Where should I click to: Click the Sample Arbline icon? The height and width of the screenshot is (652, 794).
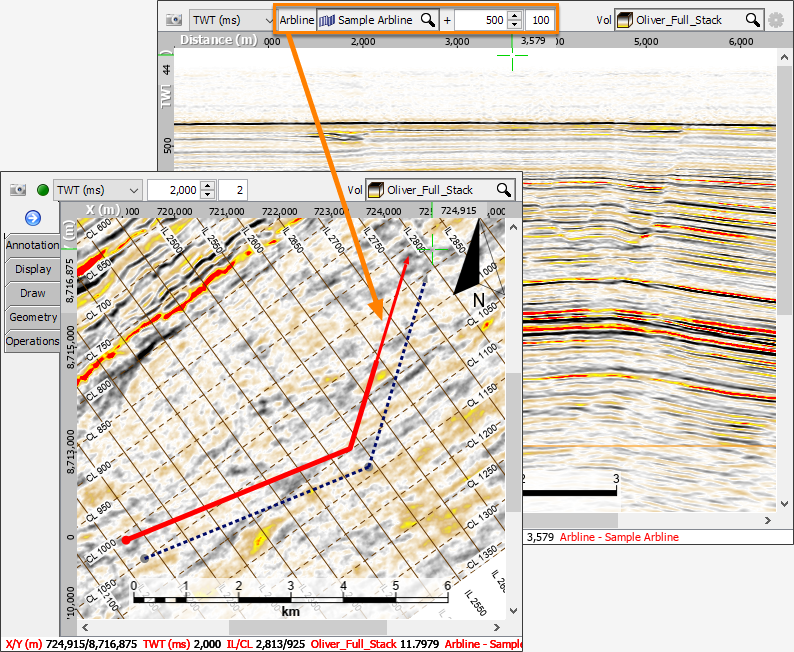click(327, 20)
